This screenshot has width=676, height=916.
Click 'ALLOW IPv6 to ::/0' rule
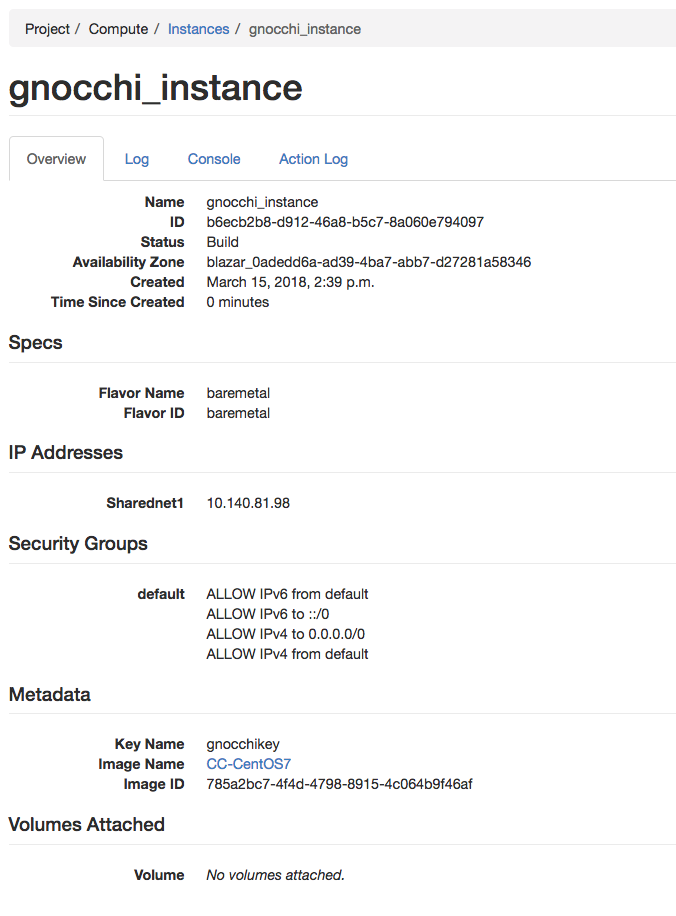coord(268,614)
